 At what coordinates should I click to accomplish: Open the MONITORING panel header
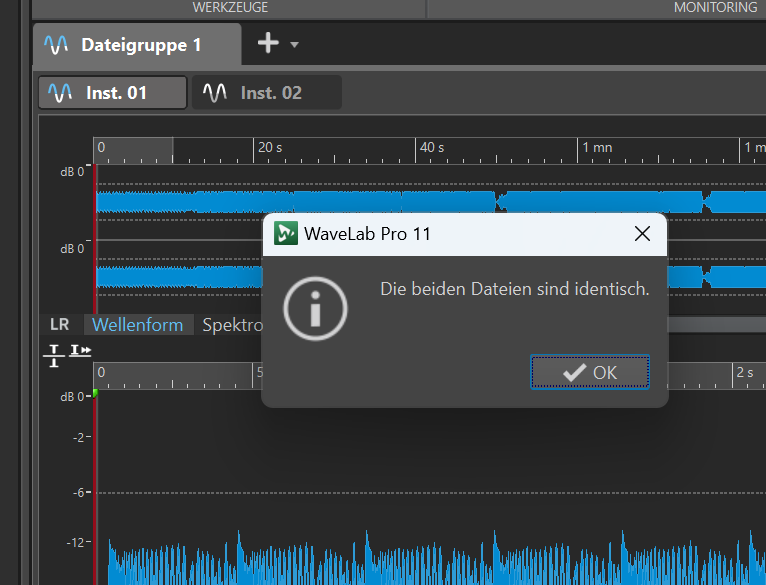click(x=714, y=7)
